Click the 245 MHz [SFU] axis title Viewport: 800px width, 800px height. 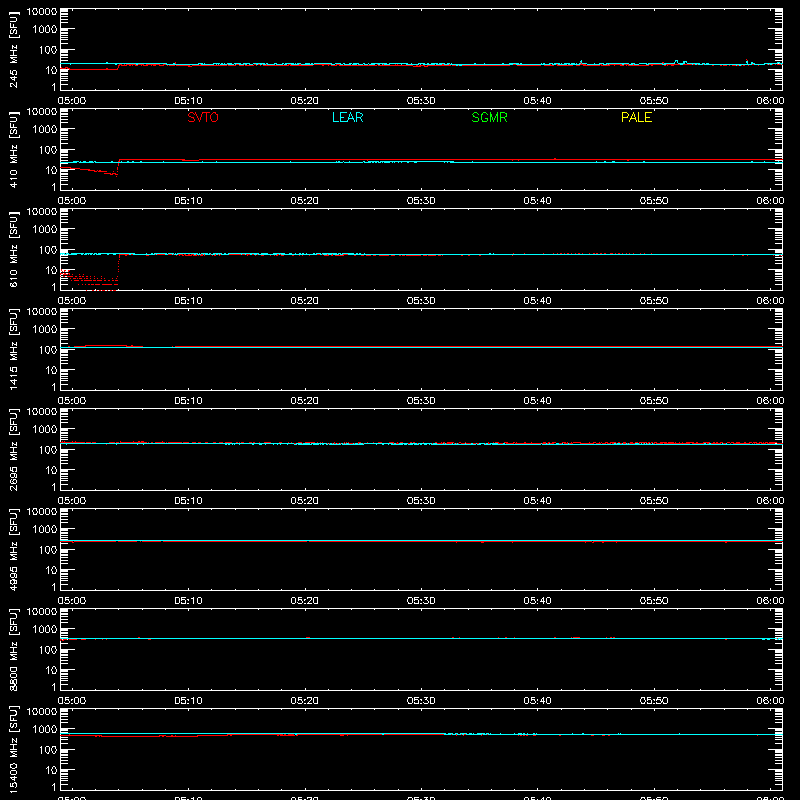point(13,49)
